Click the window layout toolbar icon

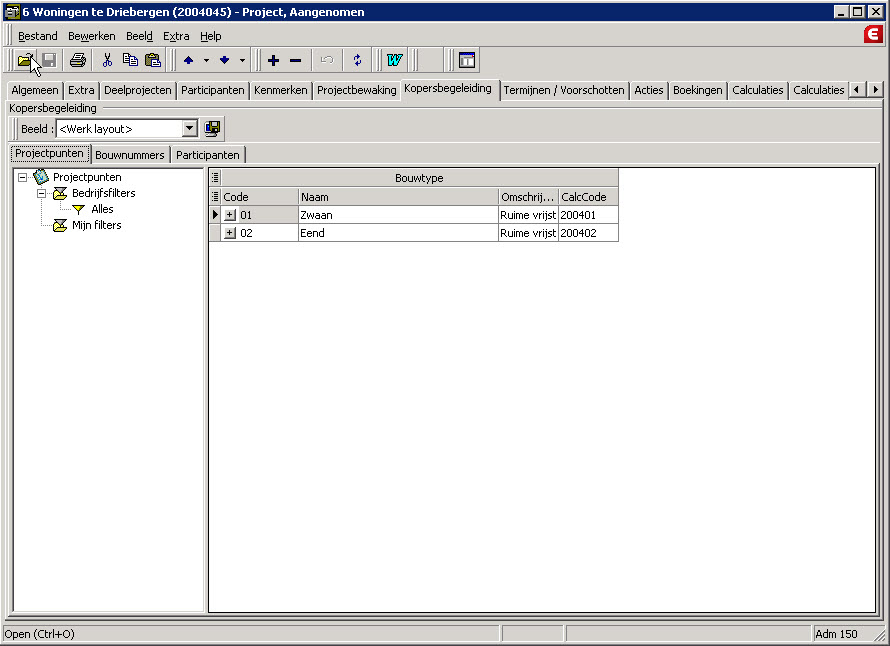pyautogui.click(x=467, y=60)
